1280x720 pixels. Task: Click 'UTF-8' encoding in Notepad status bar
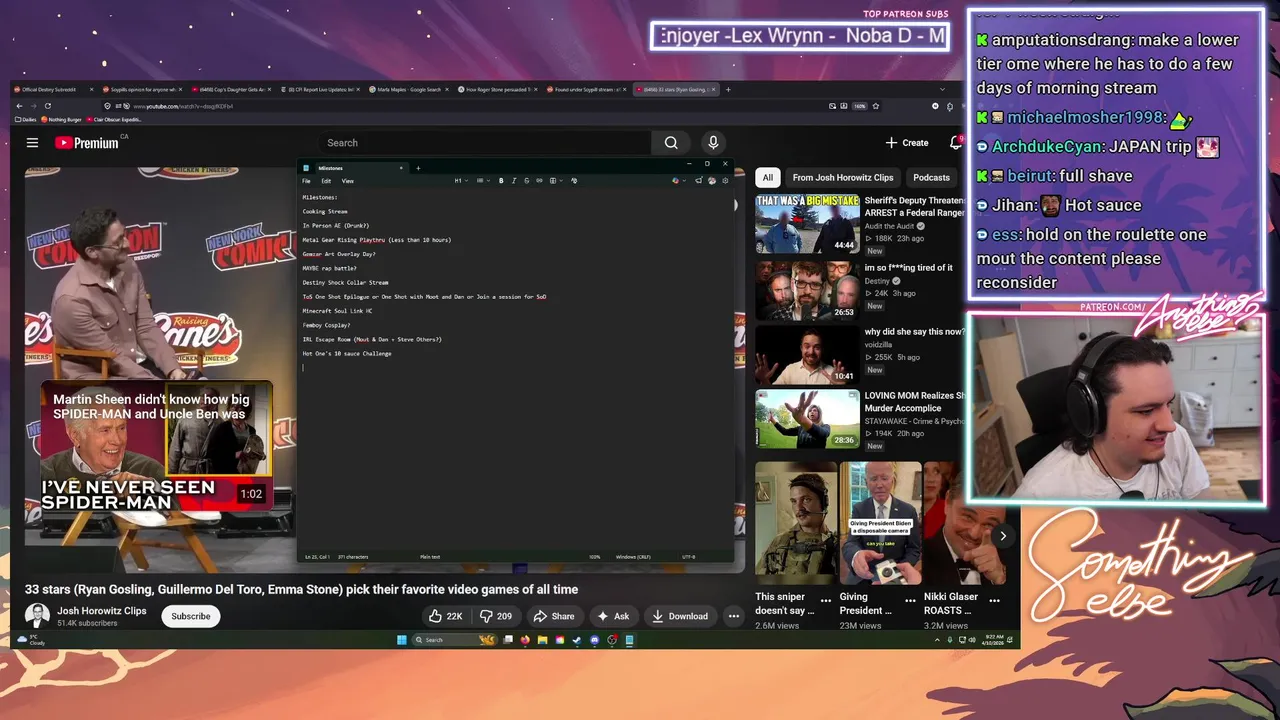[x=689, y=557]
